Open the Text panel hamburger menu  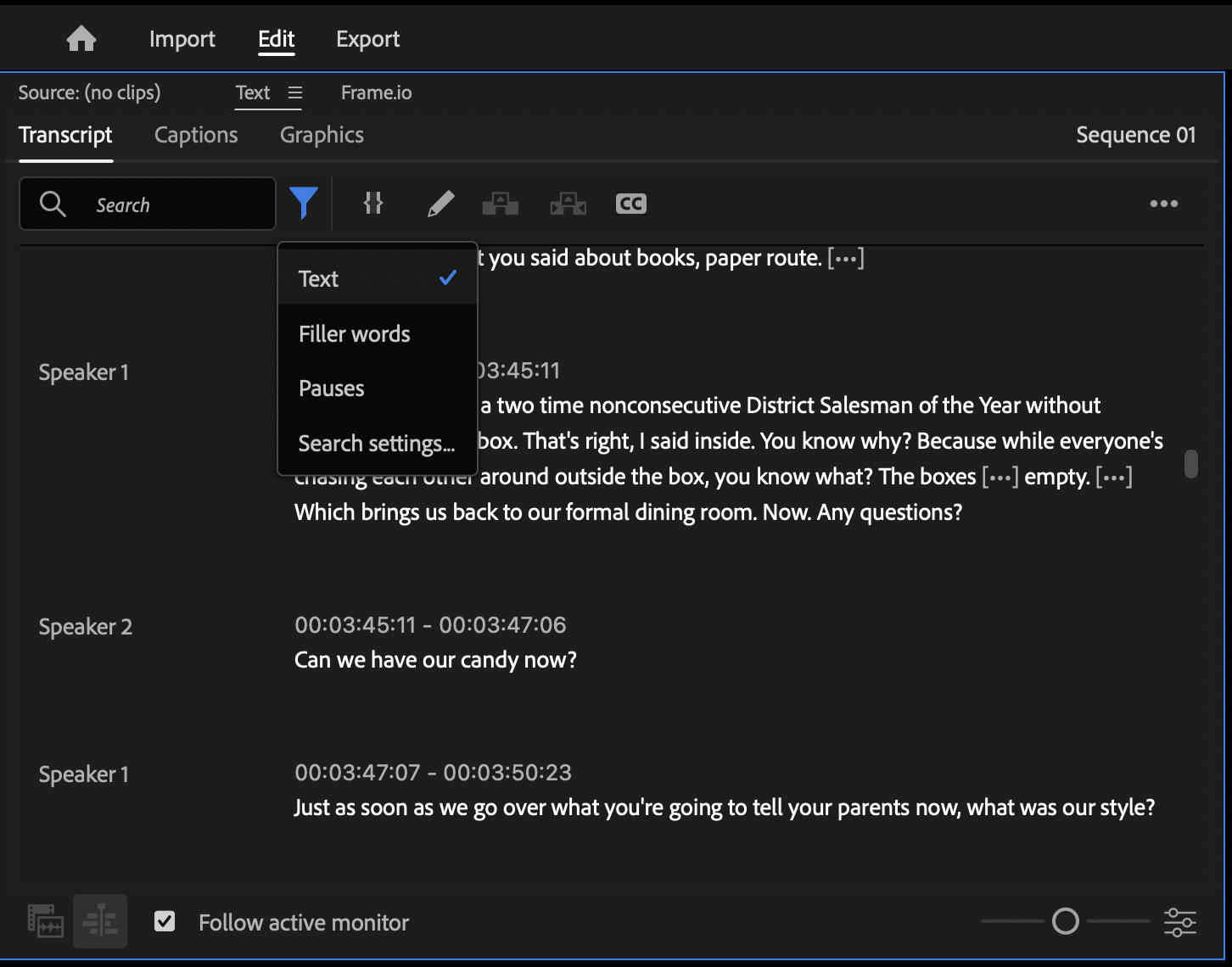(x=294, y=92)
